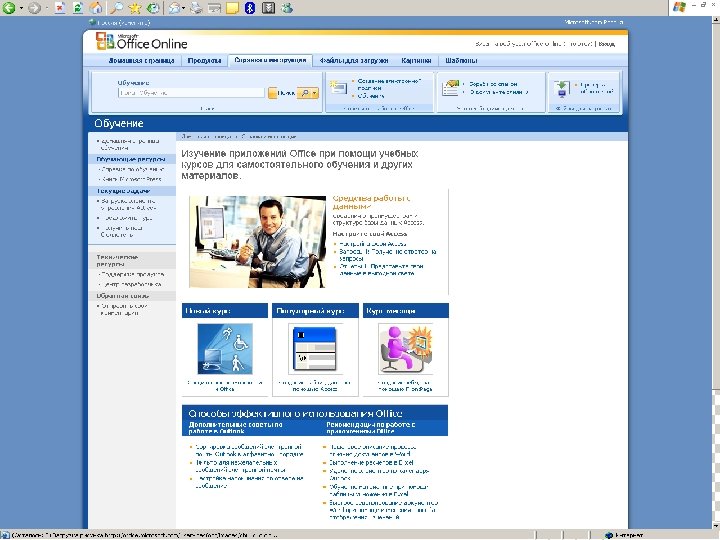Click the grey Forward arrow button

click(34, 8)
